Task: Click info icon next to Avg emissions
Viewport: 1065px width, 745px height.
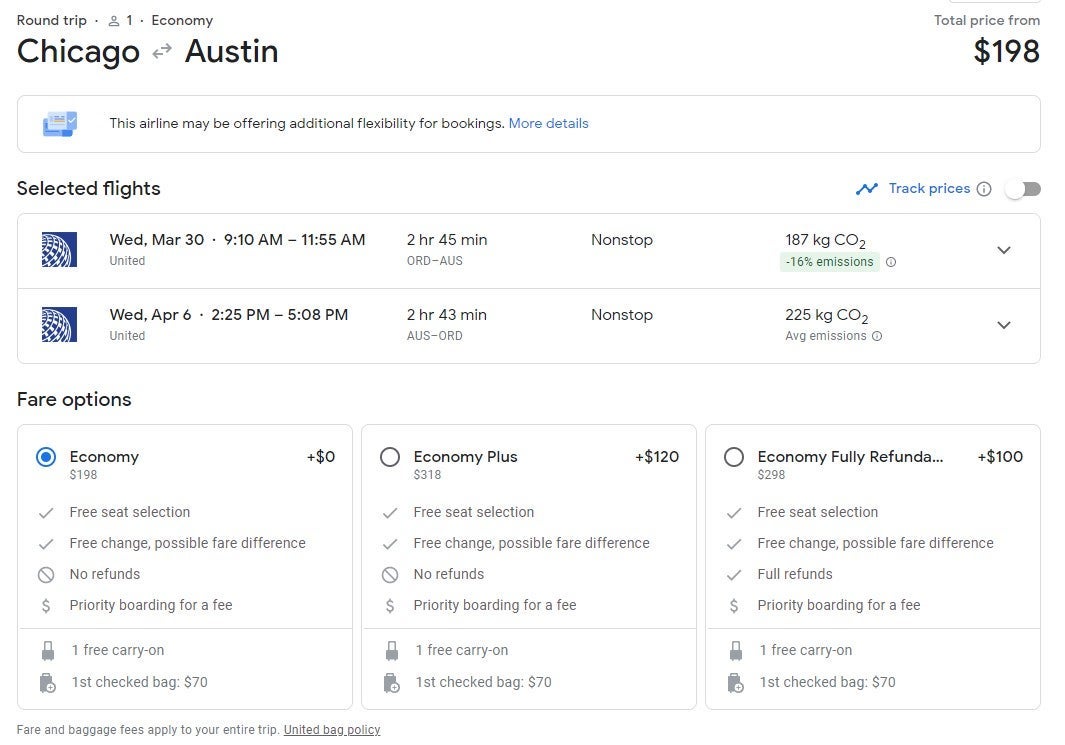Action: tap(877, 336)
